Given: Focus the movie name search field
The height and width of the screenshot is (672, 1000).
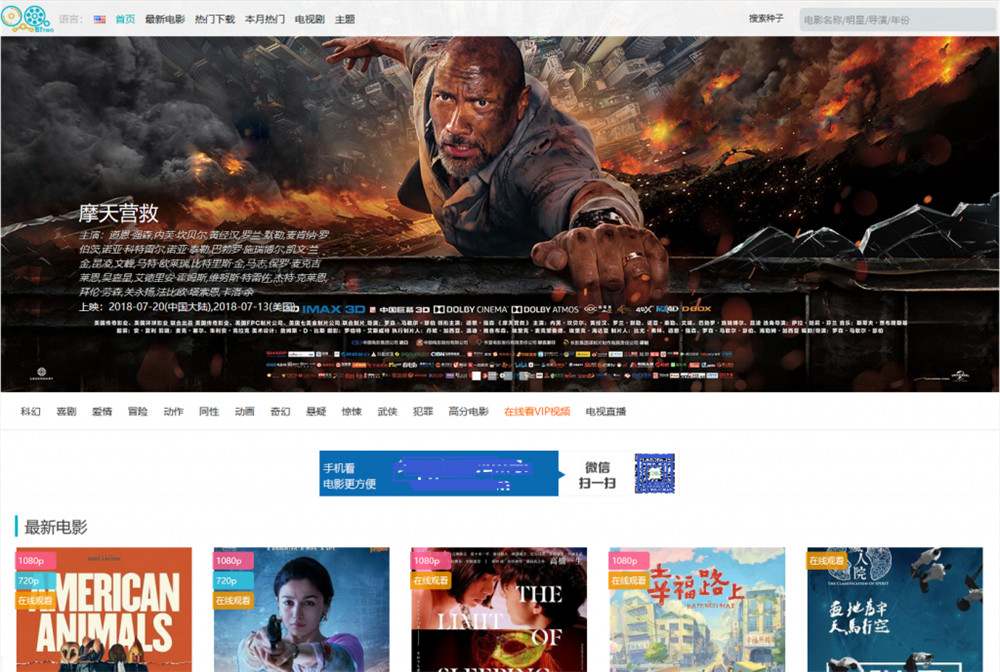Looking at the screenshot, I should point(896,19).
